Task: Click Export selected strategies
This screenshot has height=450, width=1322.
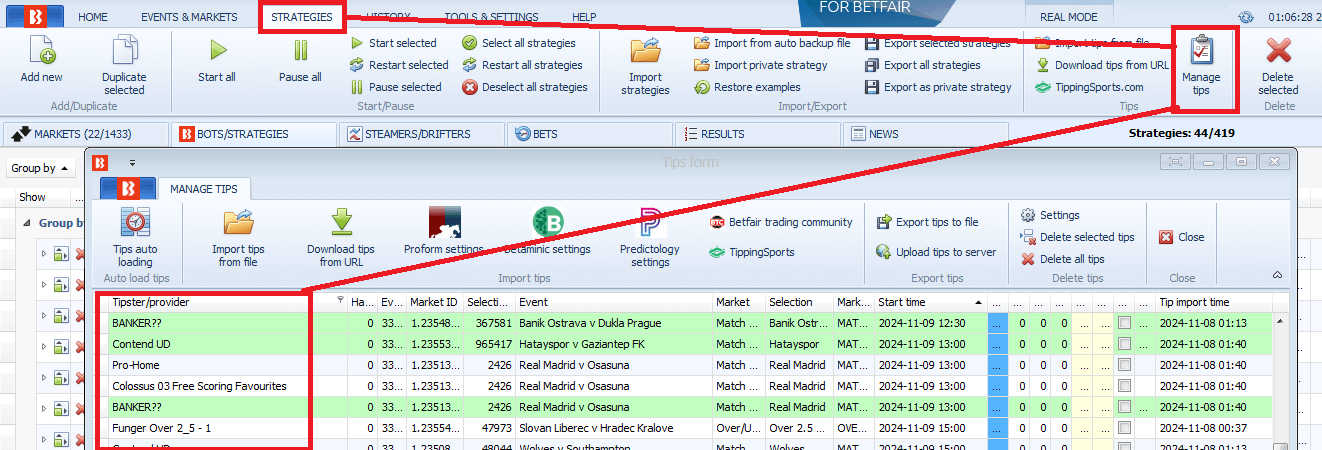Action: coord(938,43)
